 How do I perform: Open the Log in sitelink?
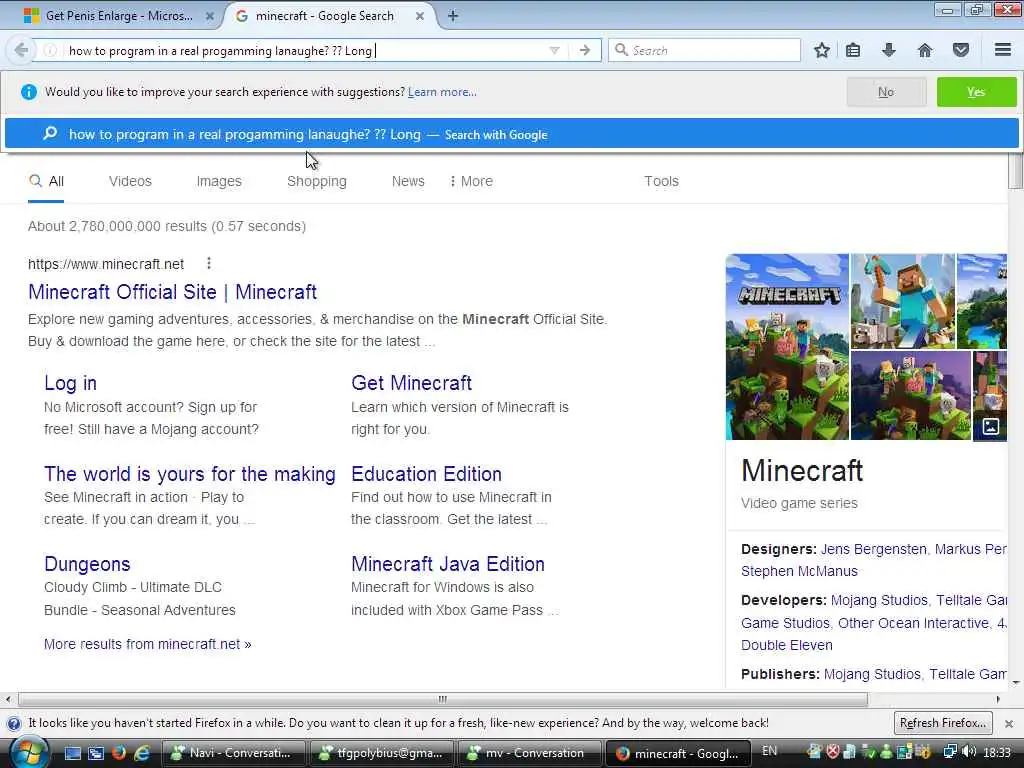coord(71,383)
